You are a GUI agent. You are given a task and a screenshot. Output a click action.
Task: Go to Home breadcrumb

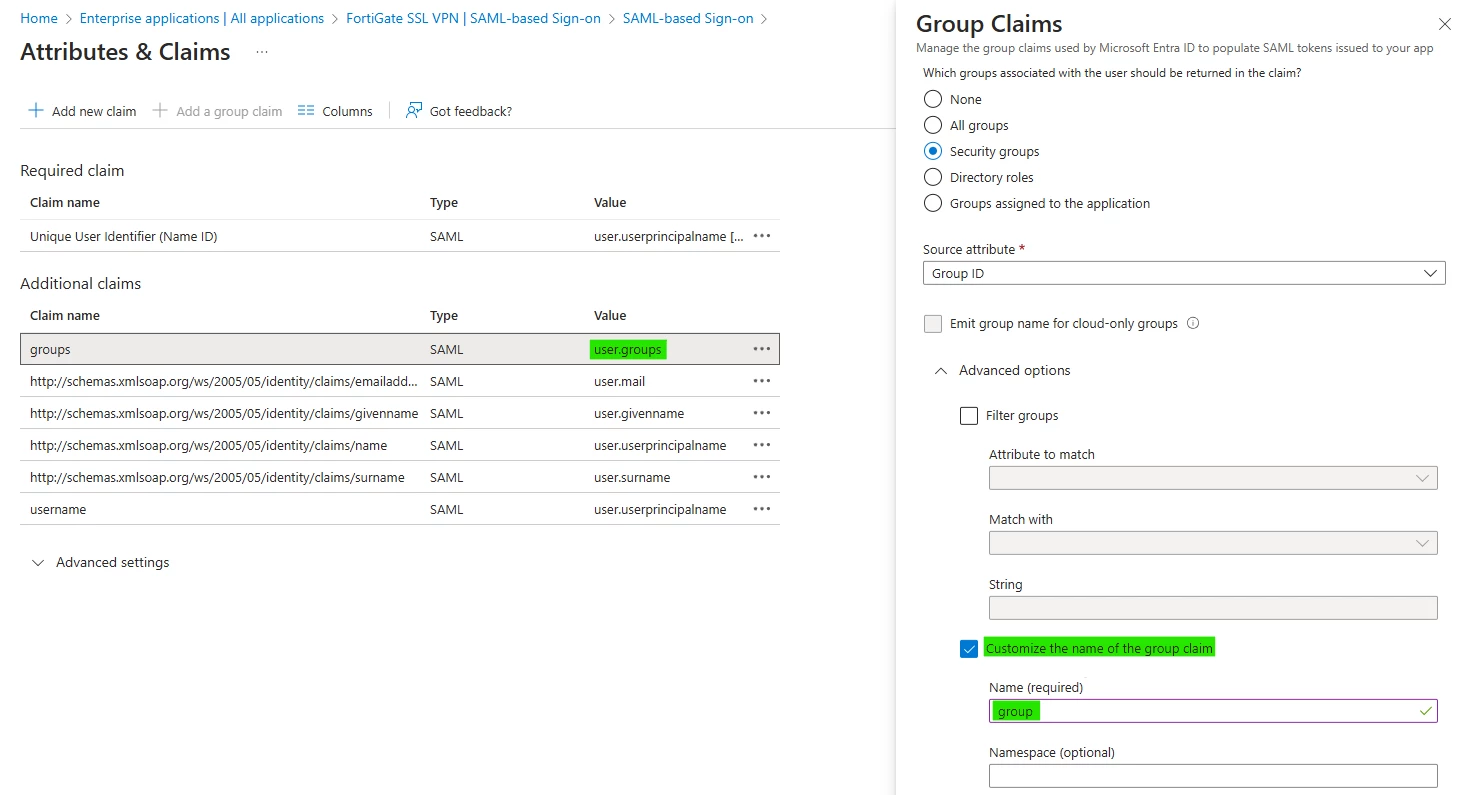(x=39, y=18)
